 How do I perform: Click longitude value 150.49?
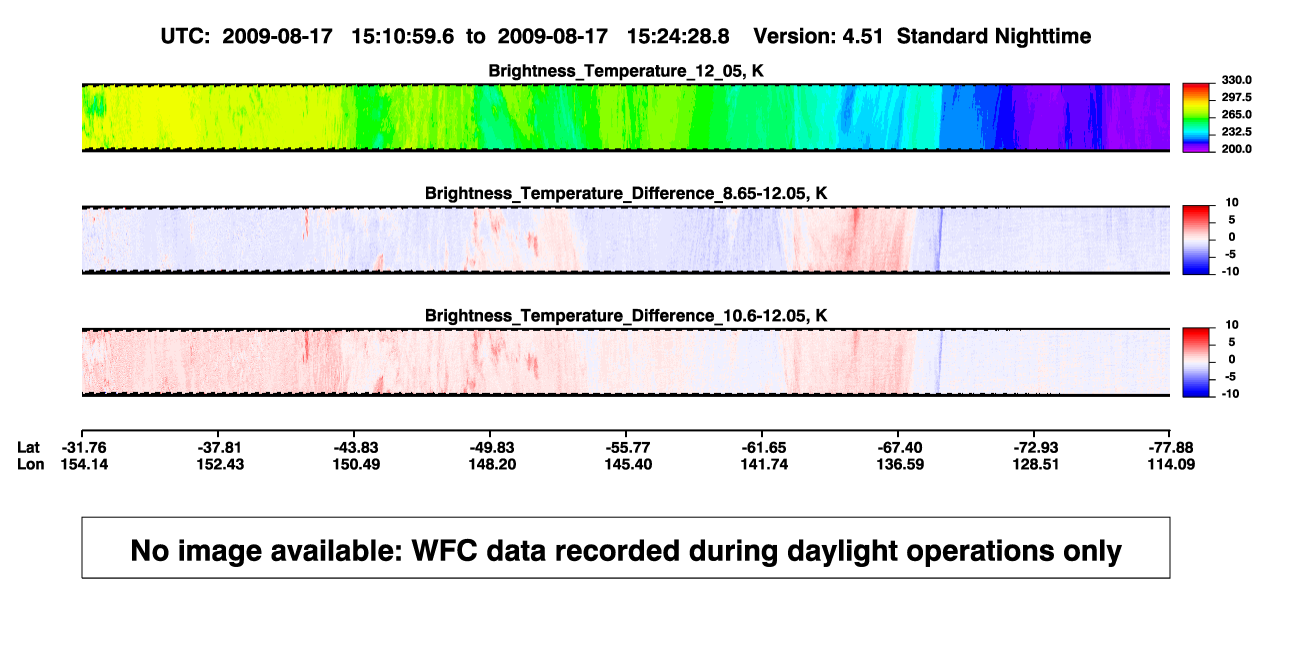(356, 464)
